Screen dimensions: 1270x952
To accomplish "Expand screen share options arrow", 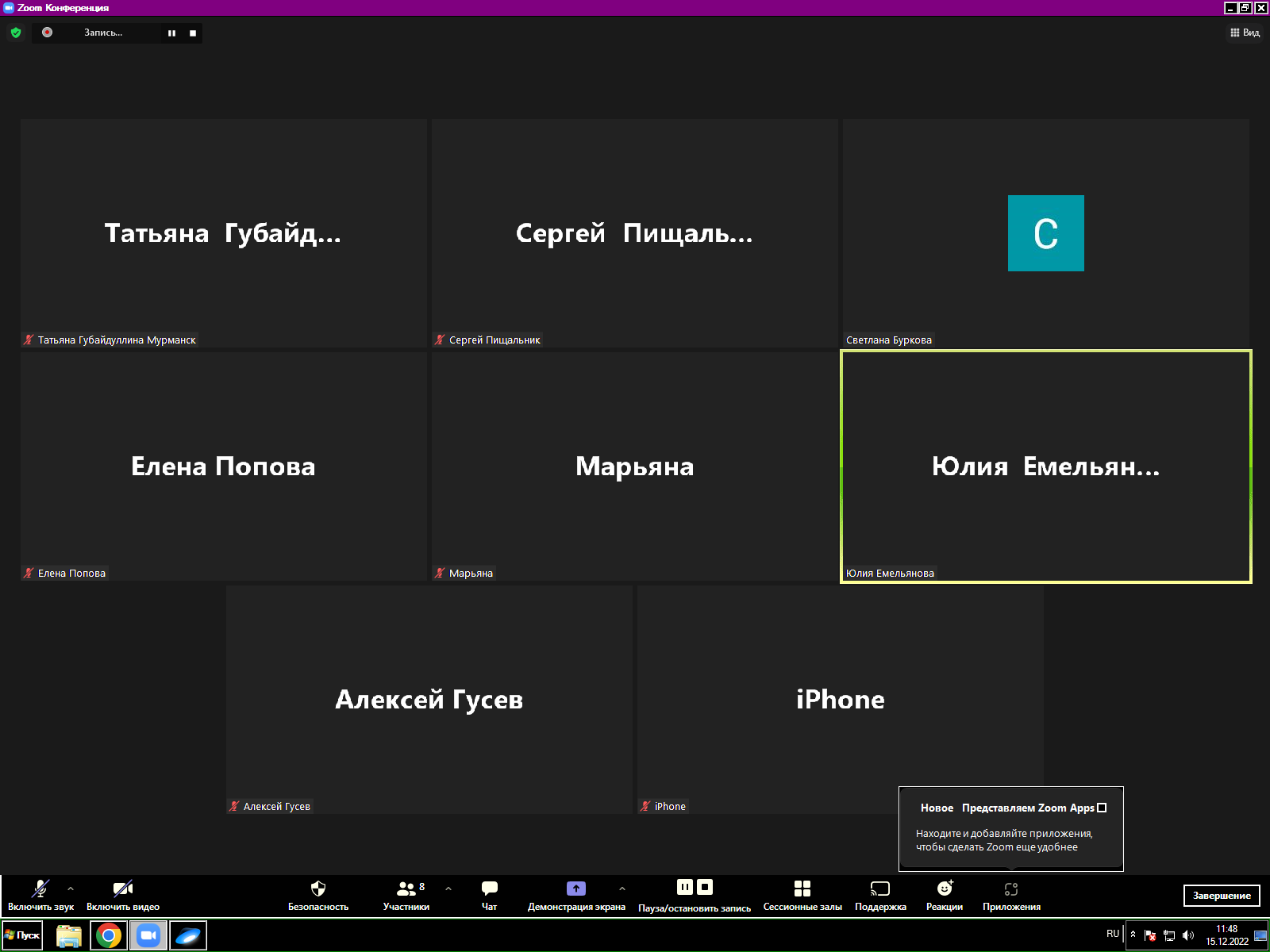I will point(622,889).
